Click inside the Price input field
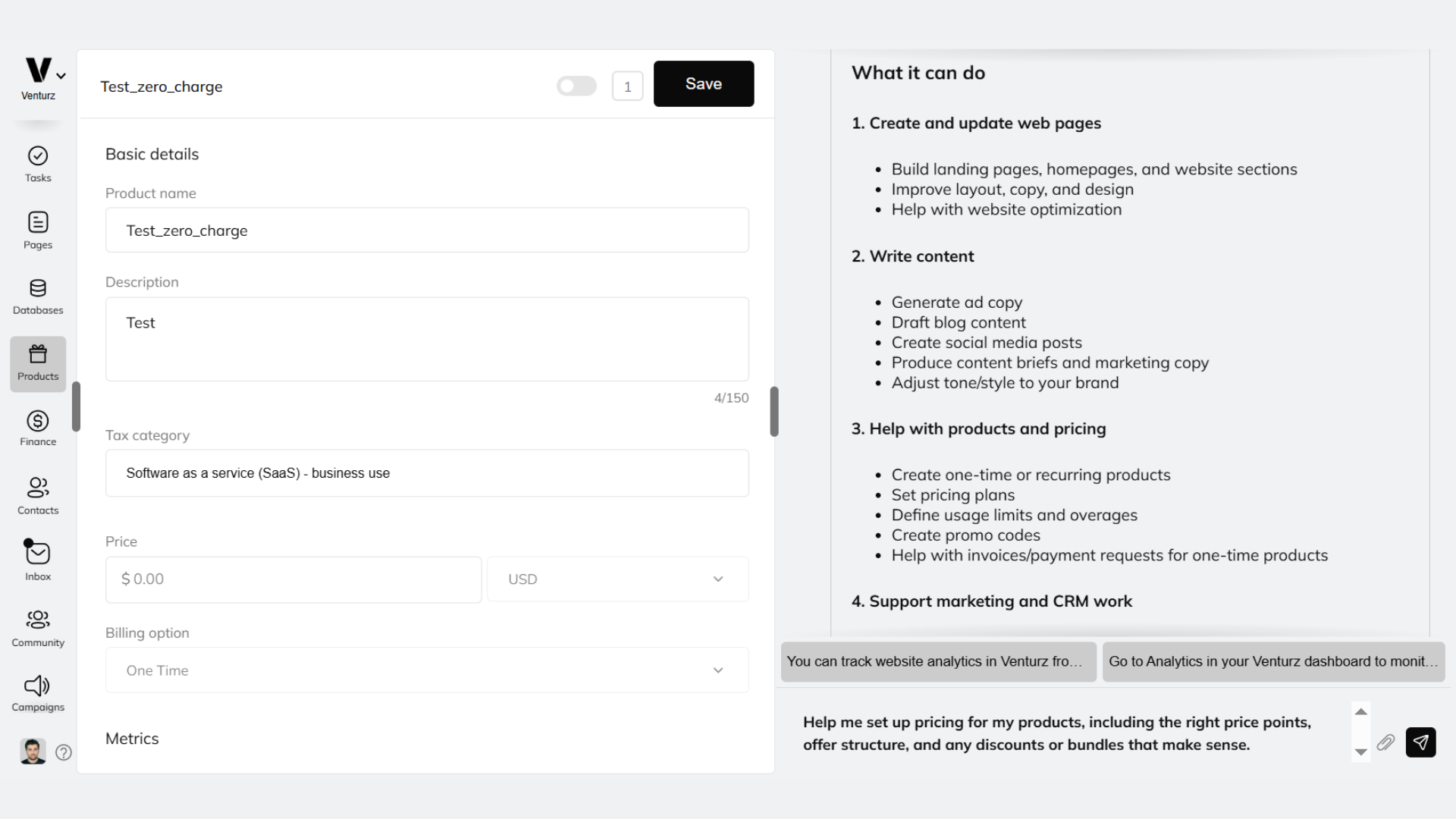This screenshot has width=1456, height=819. [293, 579]
